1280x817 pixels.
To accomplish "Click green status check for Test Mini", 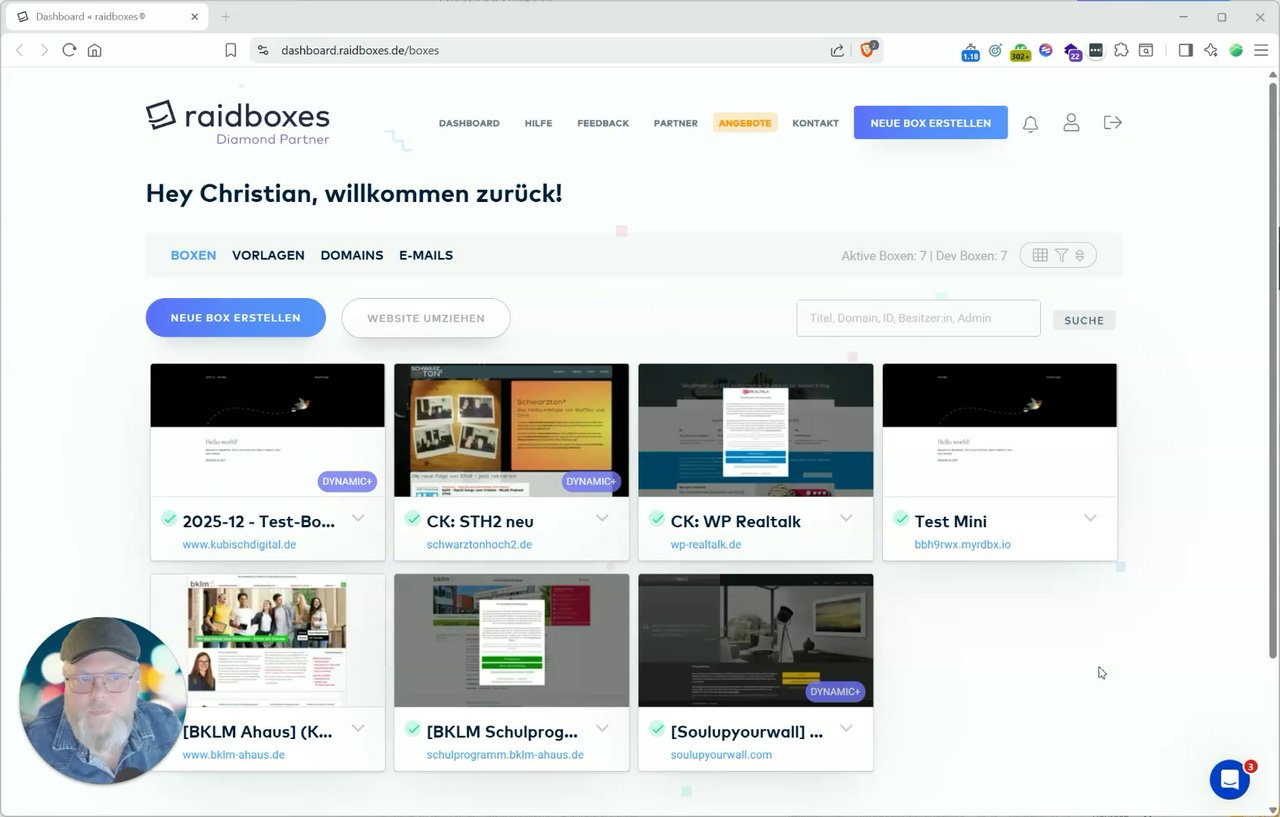I will pos(901,518).
